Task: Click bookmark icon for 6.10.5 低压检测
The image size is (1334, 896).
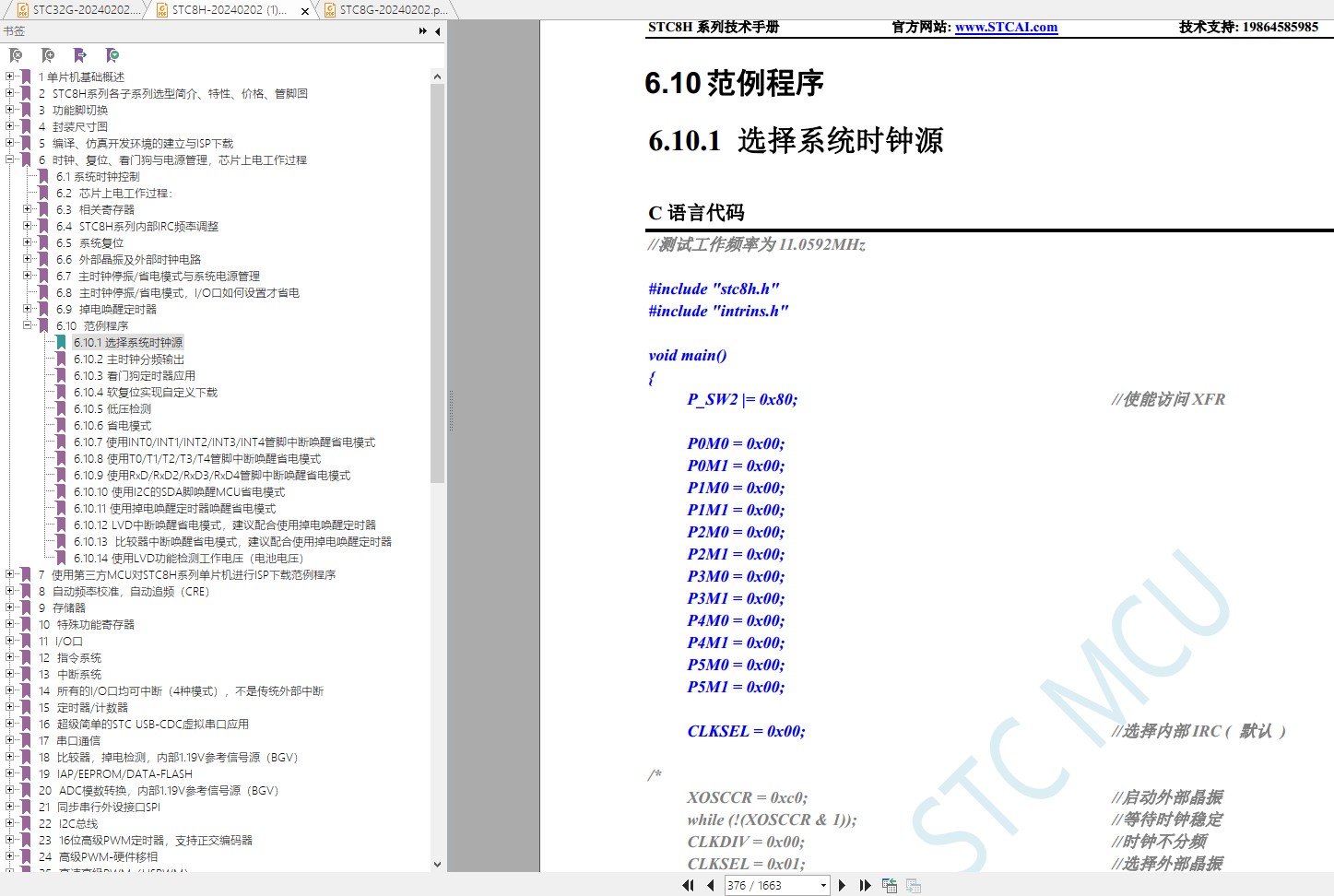Action: pyautogui.click(x=61, y=409)
